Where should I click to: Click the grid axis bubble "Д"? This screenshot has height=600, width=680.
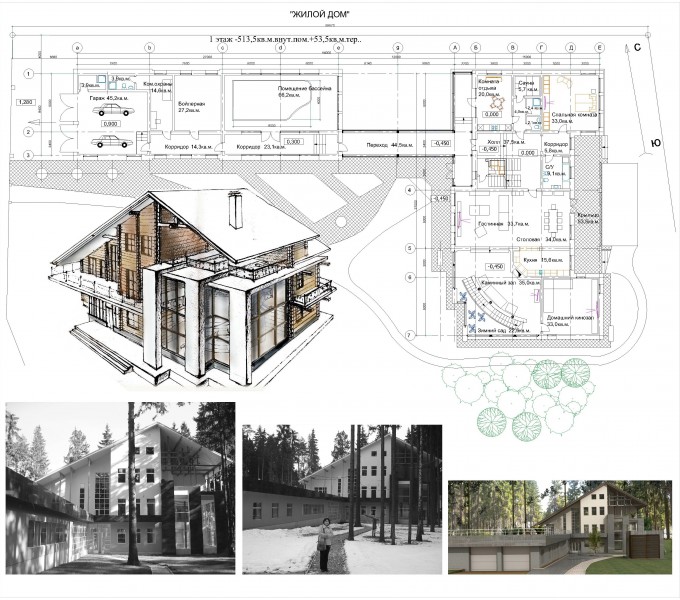tap(572, 48)
